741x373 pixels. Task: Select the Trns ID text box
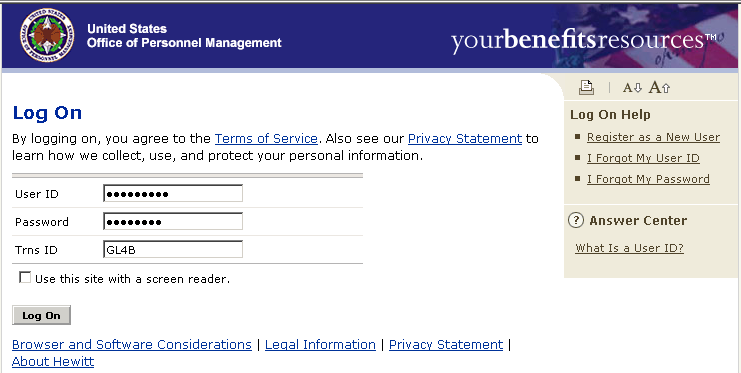click(173, 249)
